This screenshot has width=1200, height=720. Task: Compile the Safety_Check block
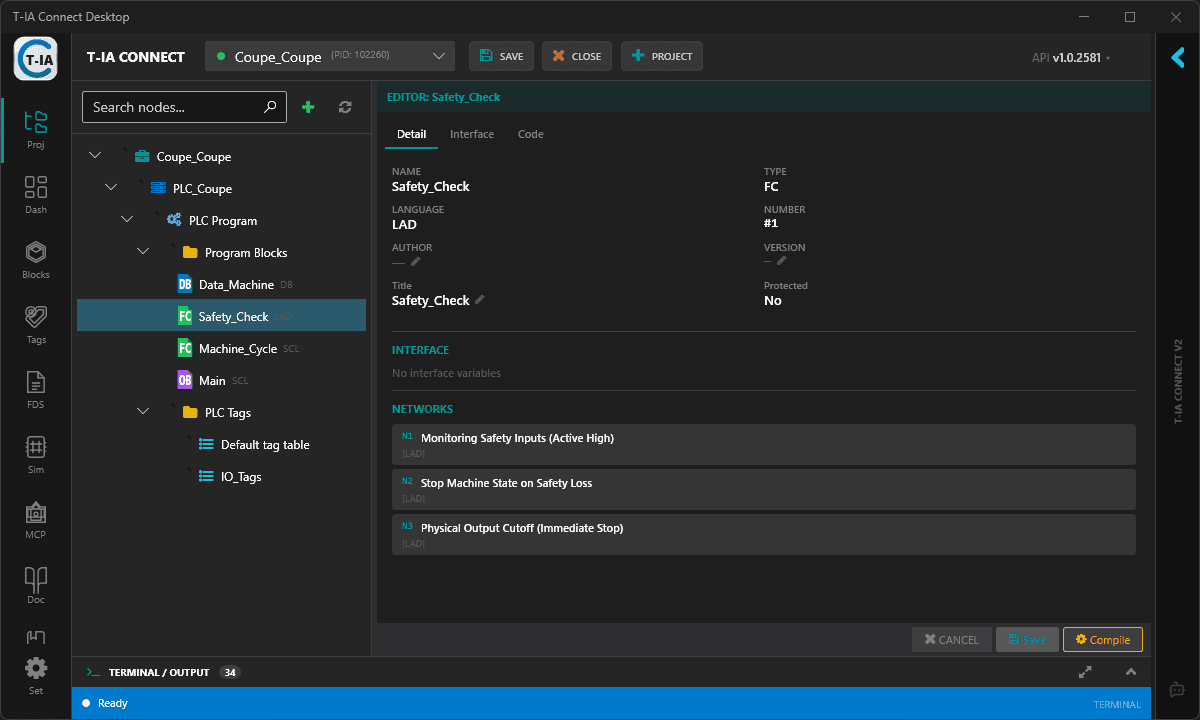1102,639
